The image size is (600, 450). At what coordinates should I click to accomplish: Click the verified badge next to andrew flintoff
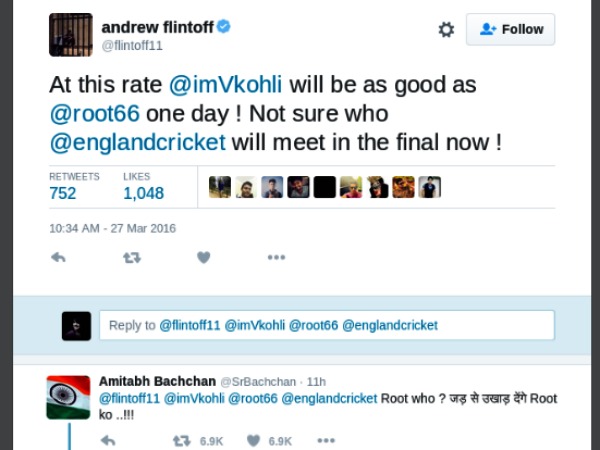coord(224,27)
